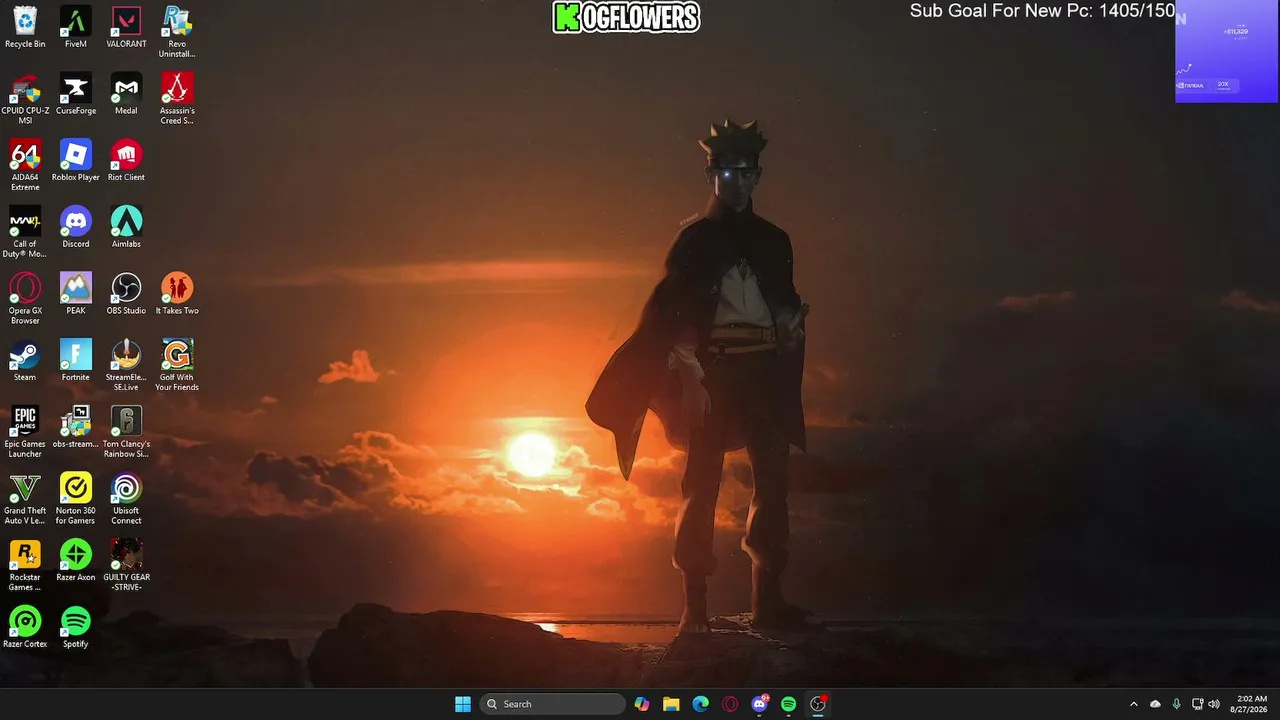Select the Golf With Your Friends icon

click(x=177, y=366)
